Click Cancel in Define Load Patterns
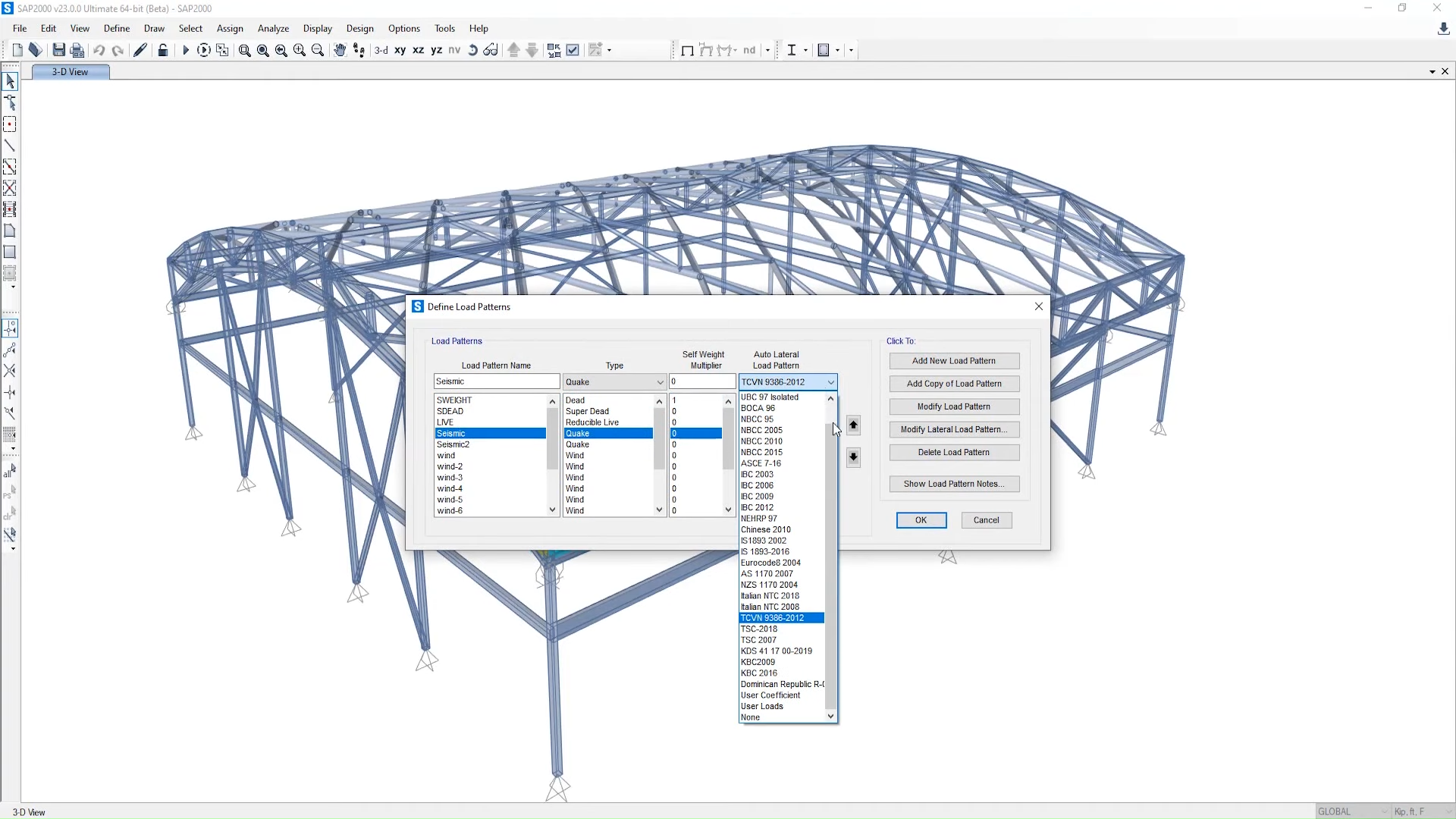 pos(987,520)
